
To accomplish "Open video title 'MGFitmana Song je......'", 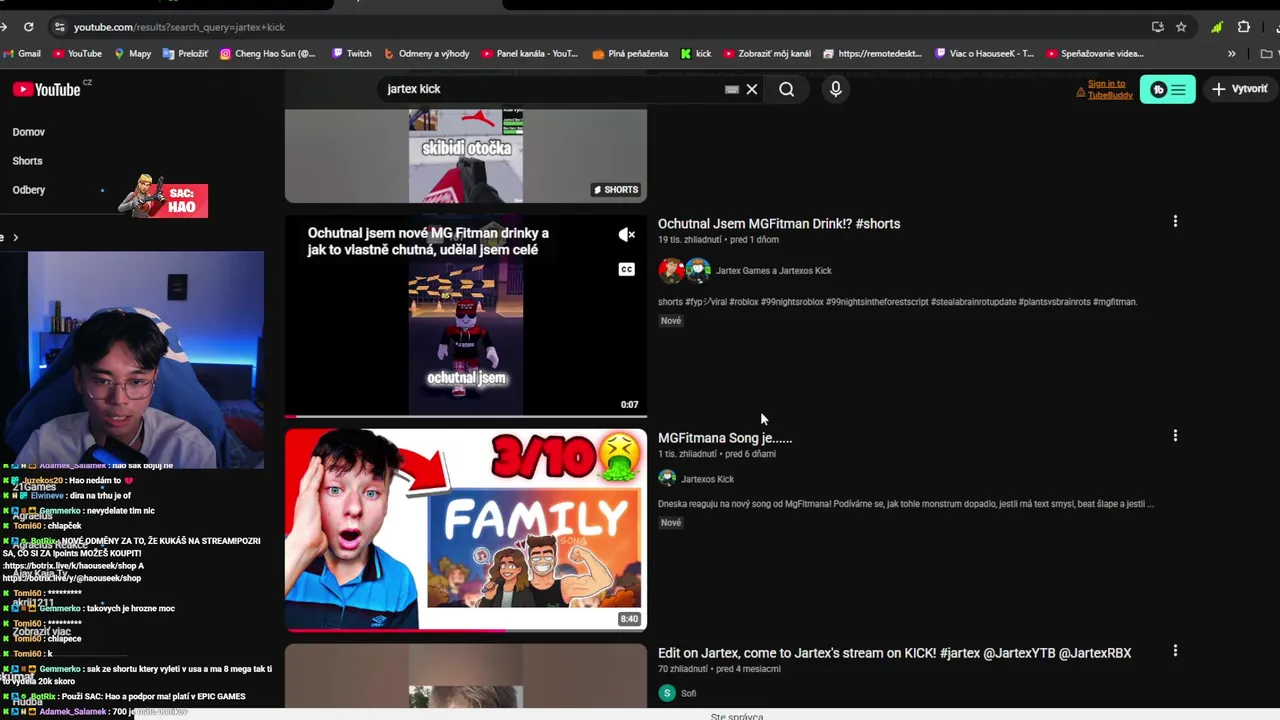I will 725,438.
